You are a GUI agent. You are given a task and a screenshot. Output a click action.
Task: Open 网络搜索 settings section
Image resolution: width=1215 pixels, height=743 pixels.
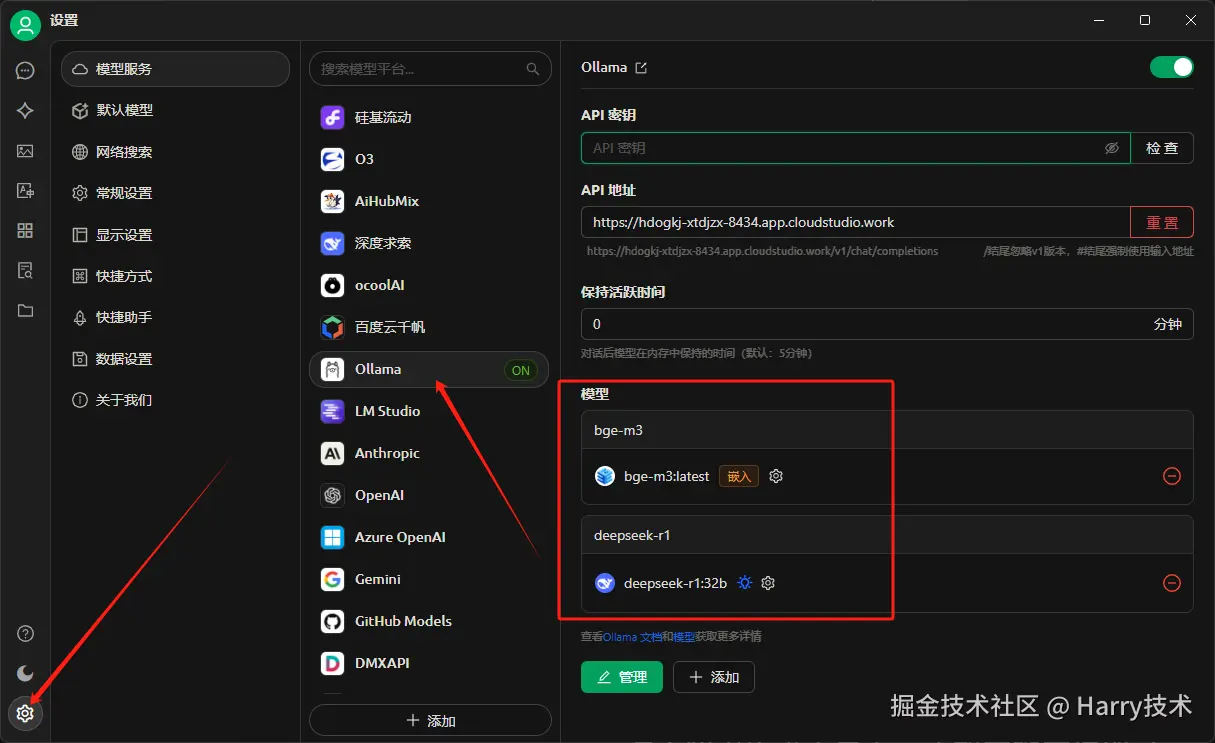click(175, 152)
